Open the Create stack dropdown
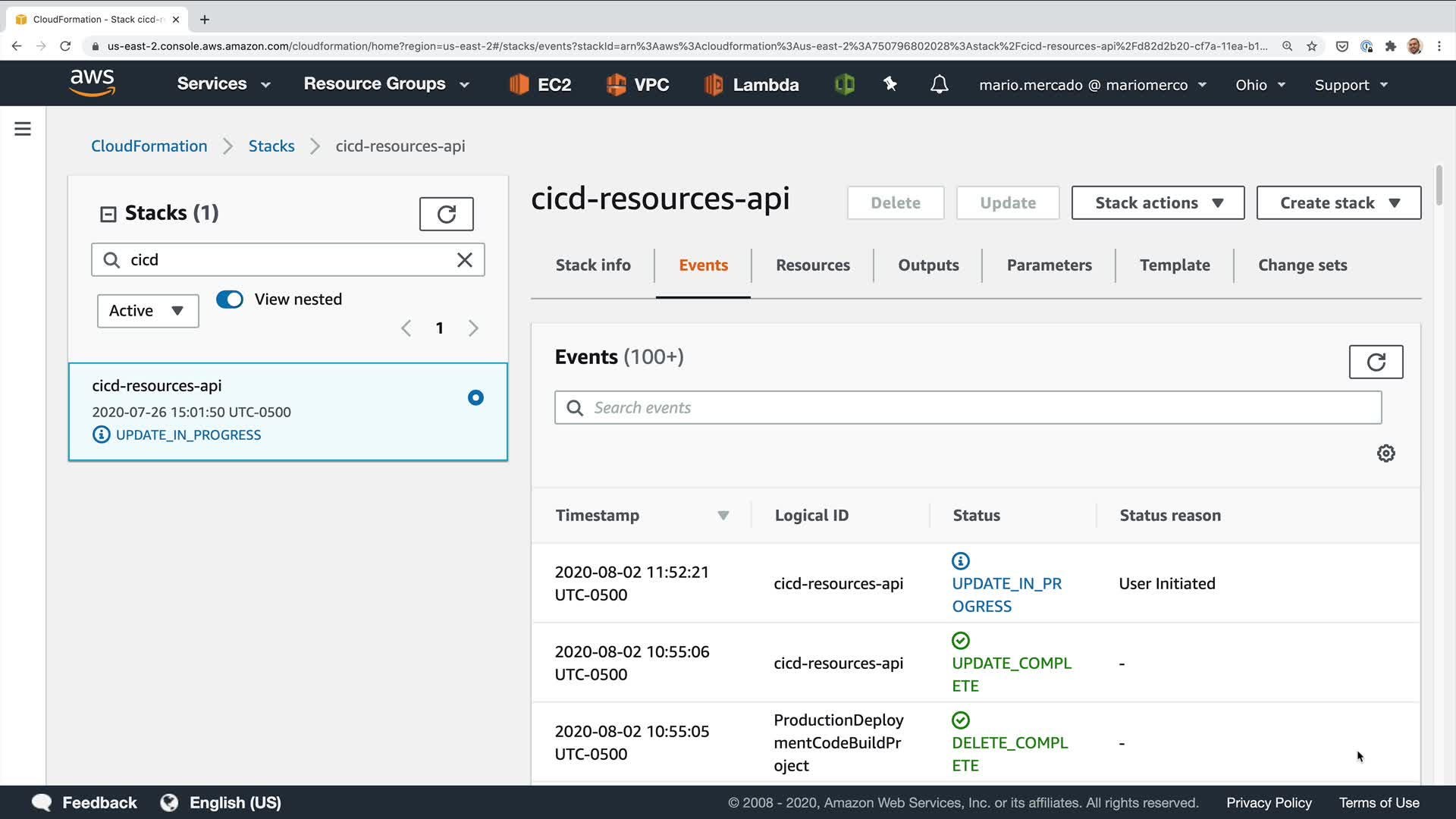Image resolution: width=1456 pixels, height=819 pixels. pyautogui.click(x=1338, y=203)
